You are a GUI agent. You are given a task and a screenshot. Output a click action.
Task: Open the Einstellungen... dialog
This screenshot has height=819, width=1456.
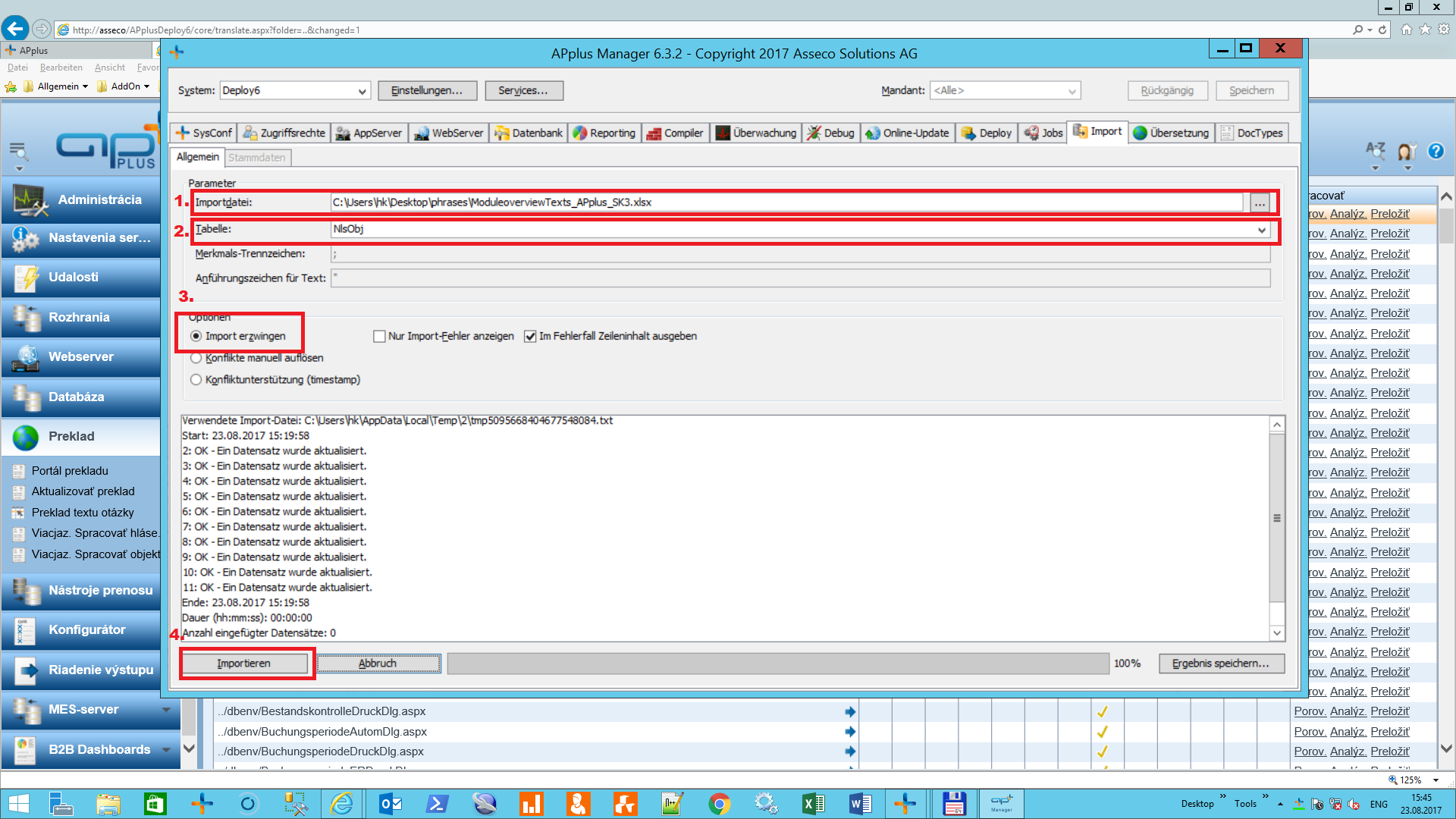tap(427, 91)
